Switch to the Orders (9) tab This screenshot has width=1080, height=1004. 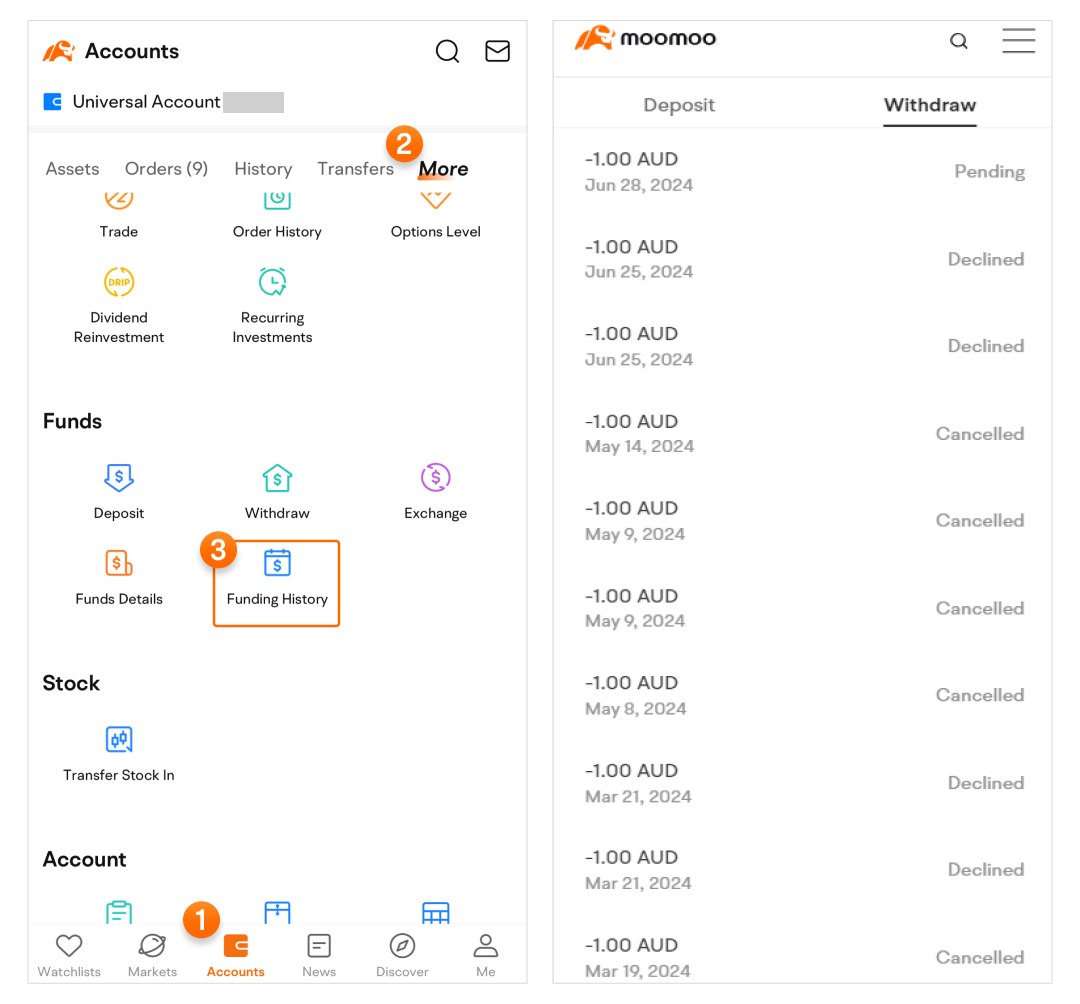[166, 169]
